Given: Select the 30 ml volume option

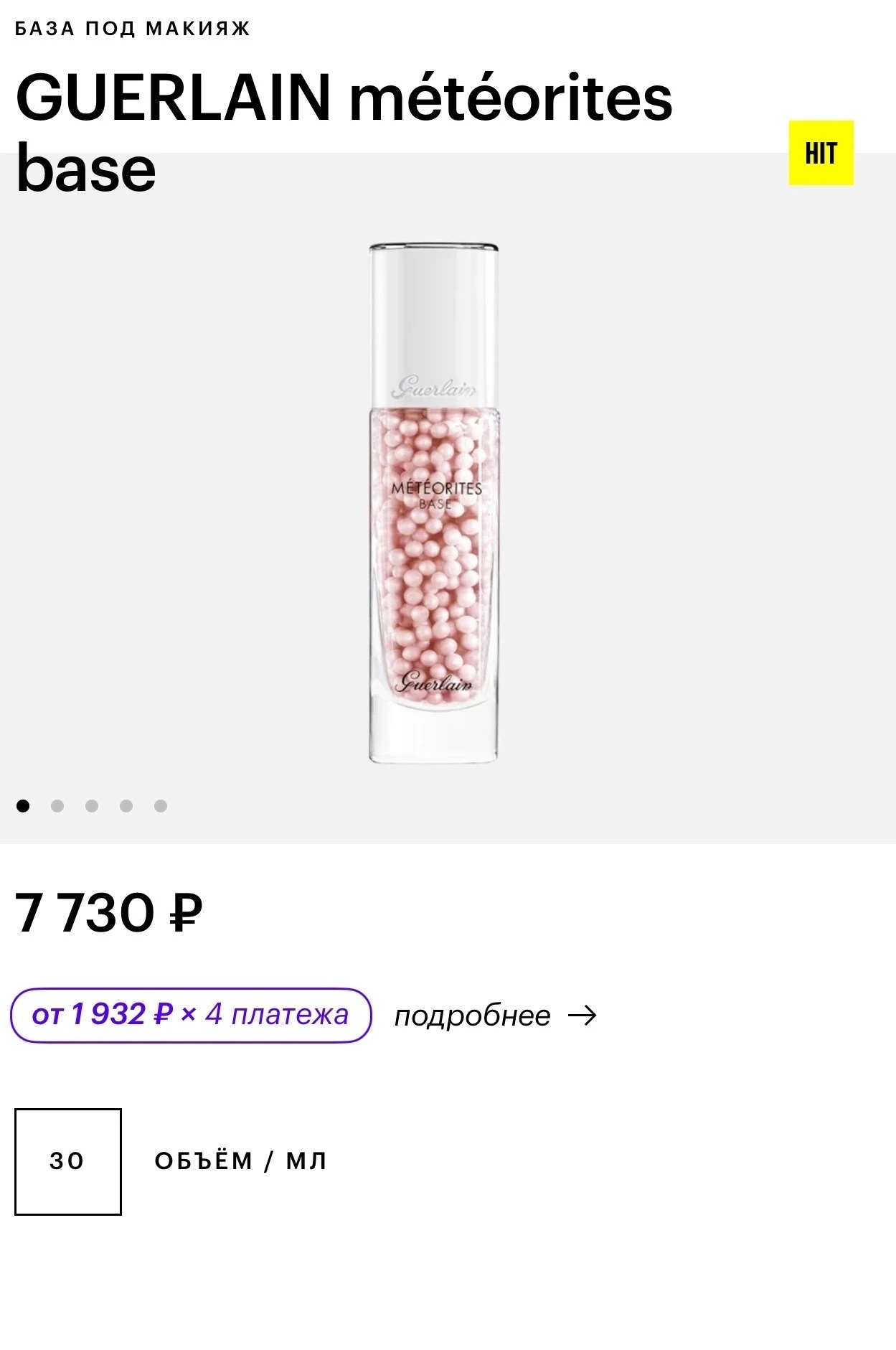Looking at the screenshot, I should point(68,1161).
